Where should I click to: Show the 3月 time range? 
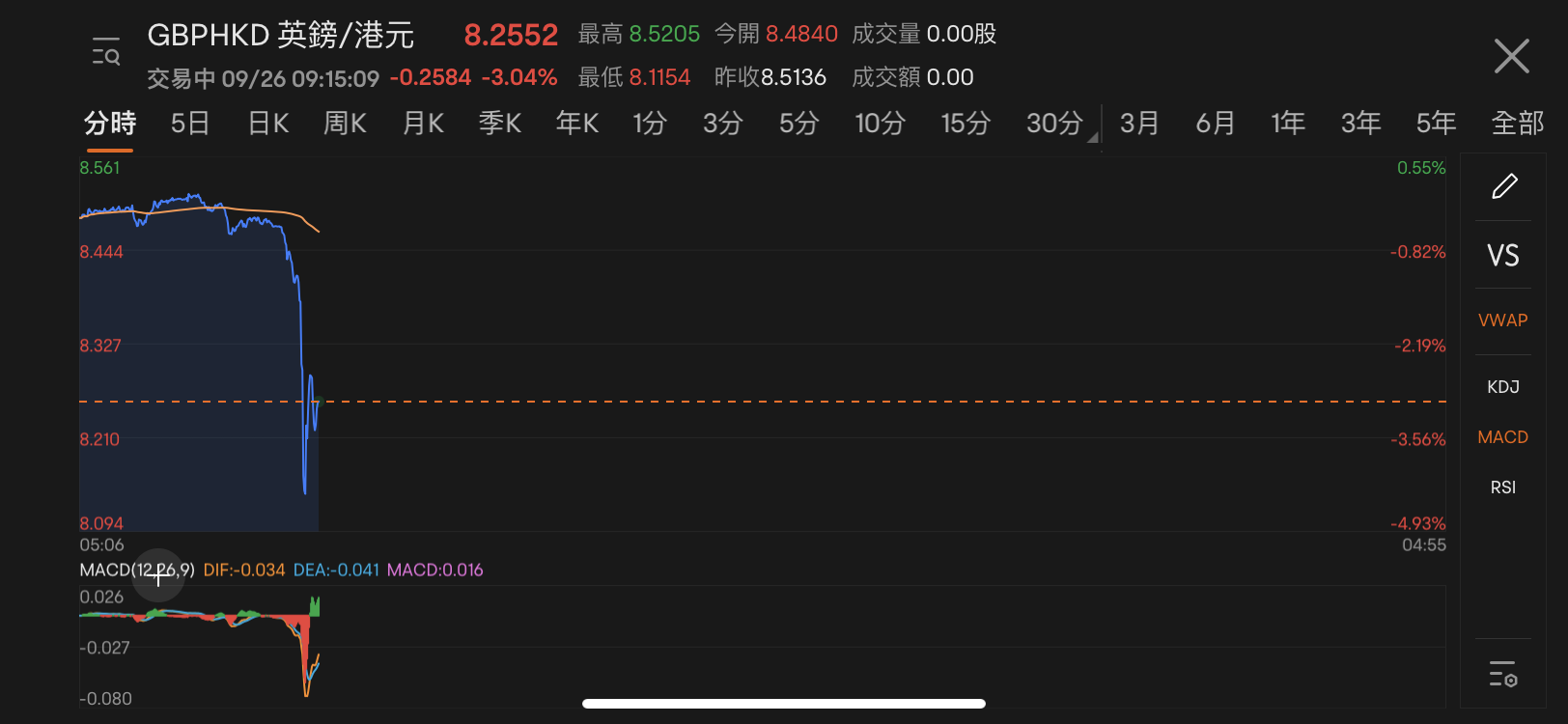click(1139, 124)
